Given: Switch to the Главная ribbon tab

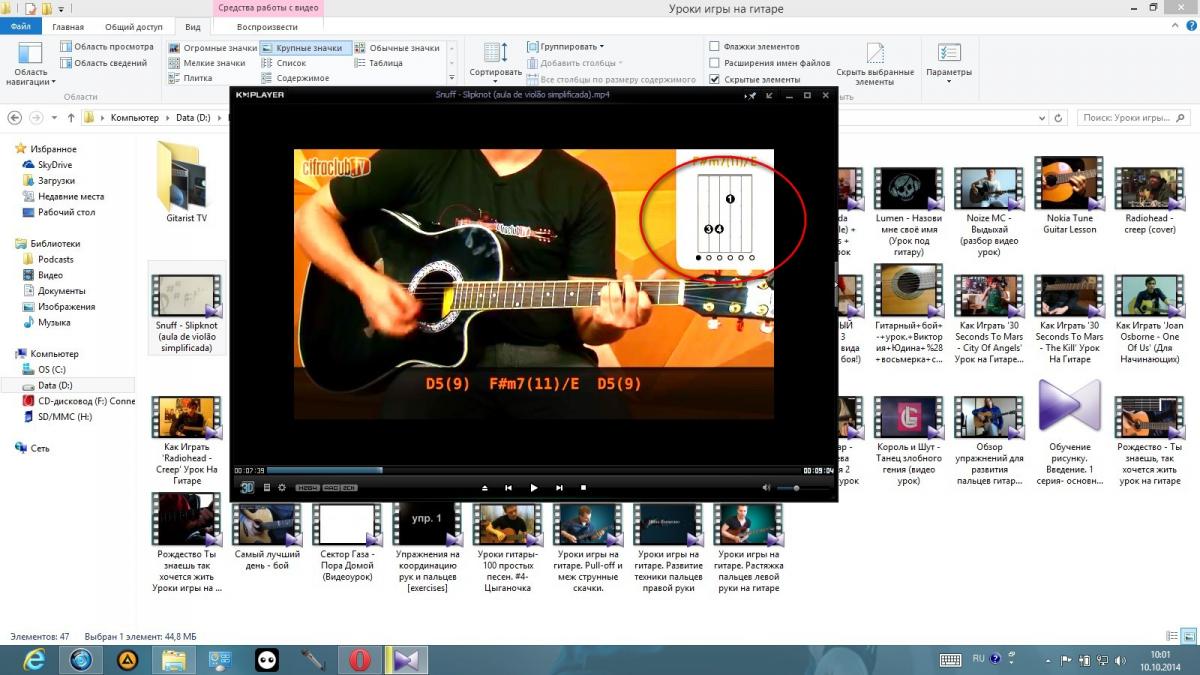Looking at the screenshot, I should 67,27.
